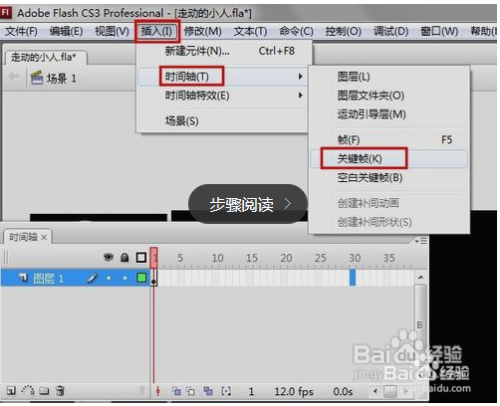Click timeline horizontal scroll left arrow
Screen dimensions: 500x406
(x=376, y=391)
